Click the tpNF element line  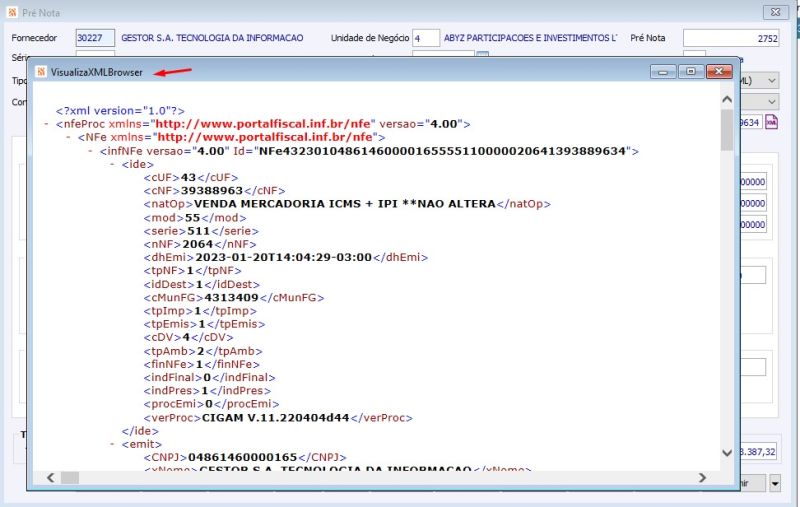[192, 271]
